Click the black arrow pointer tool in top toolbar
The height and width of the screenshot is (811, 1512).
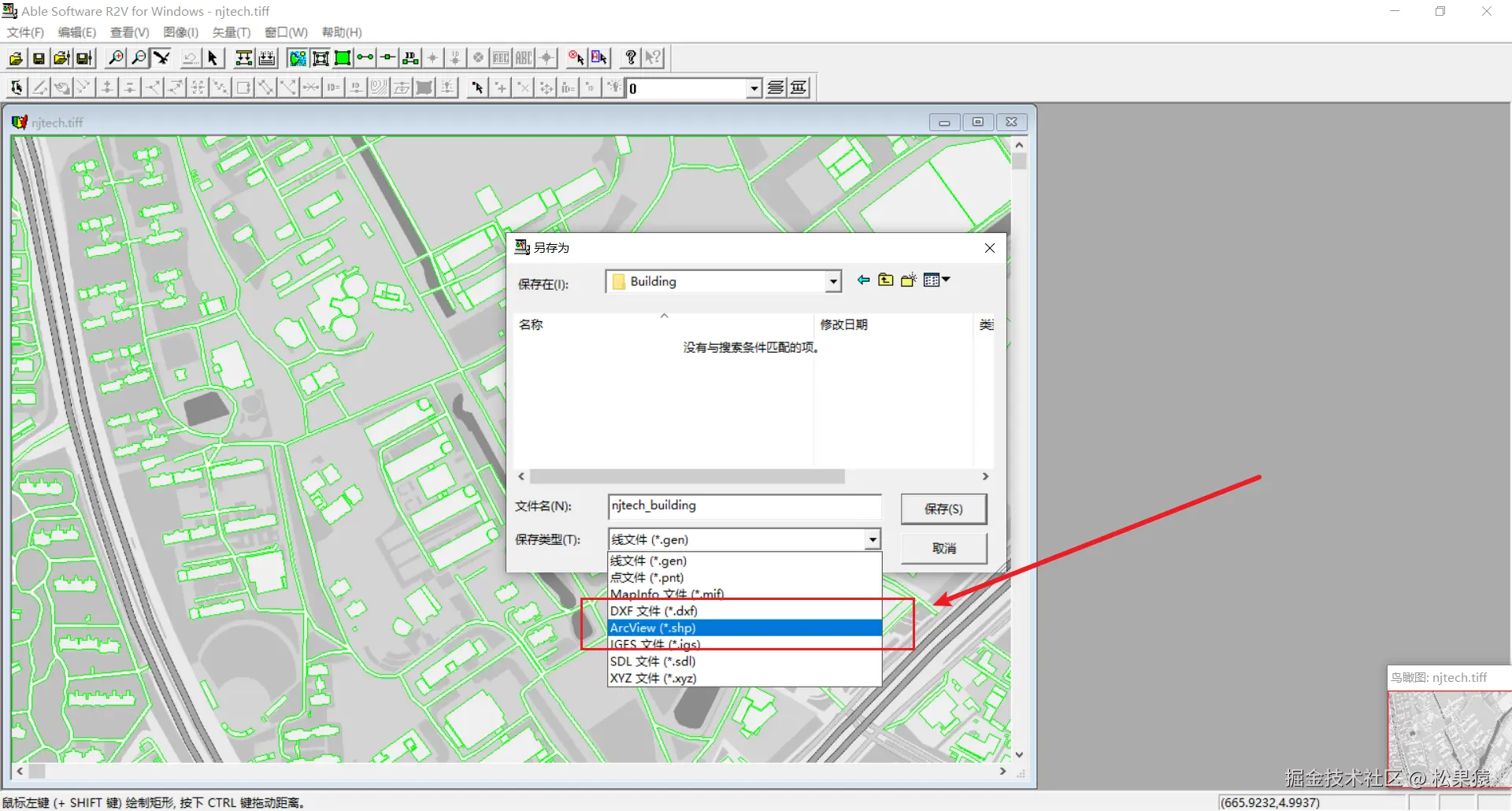[x=213, y=58]
